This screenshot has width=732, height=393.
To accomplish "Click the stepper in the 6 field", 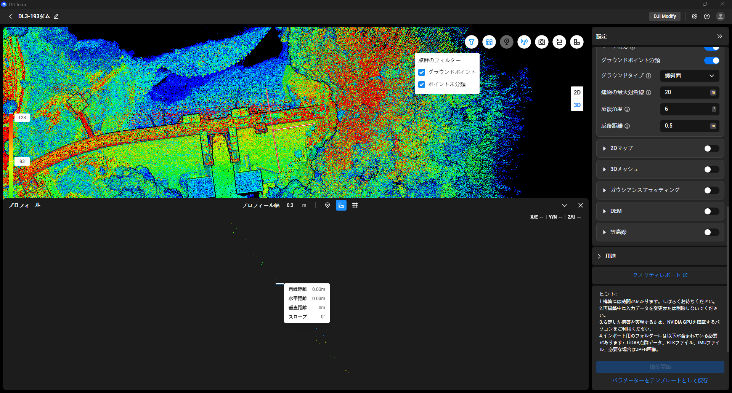I will (x=713, y=109).
